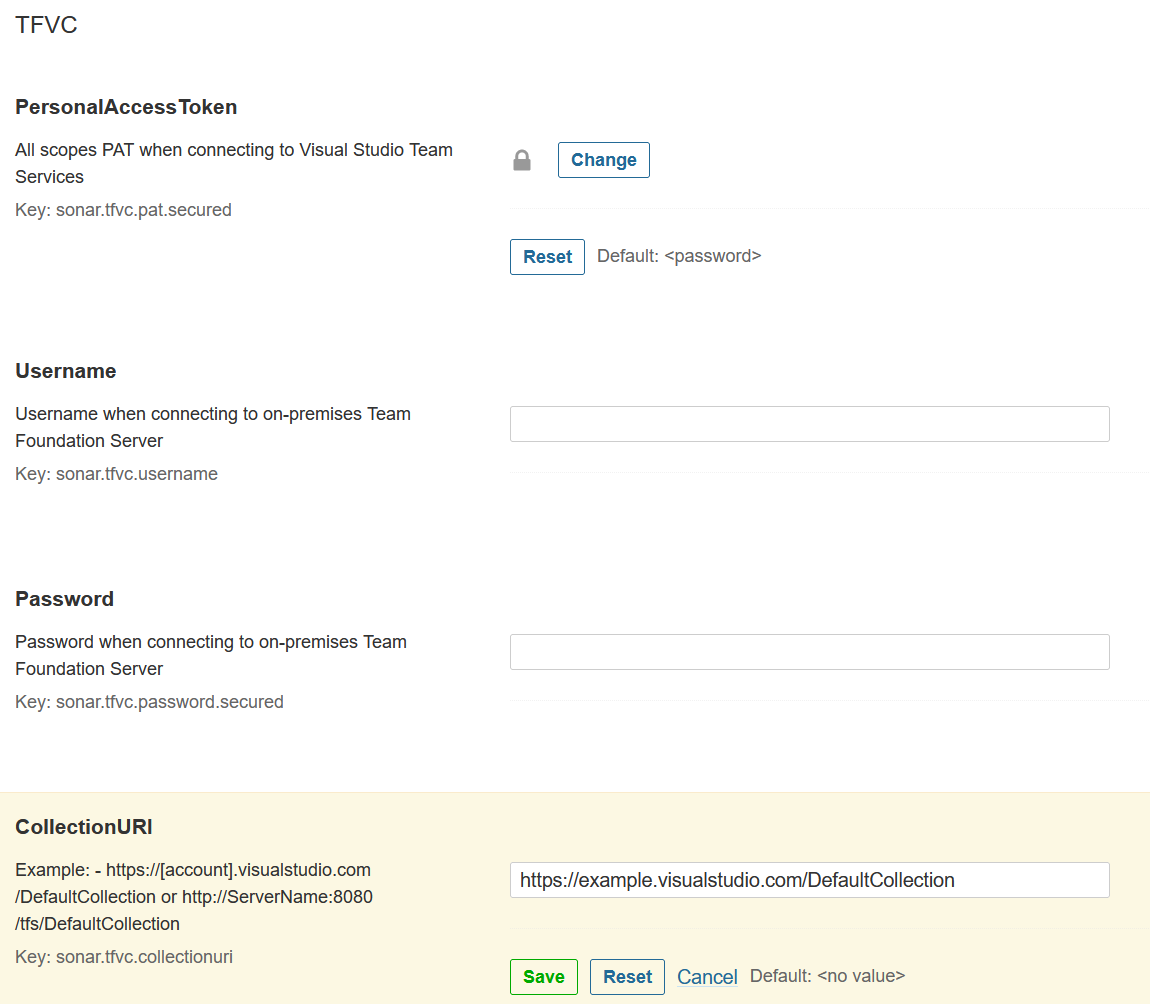Click the PersonalAccessToken section title
The image size is (1150, 1004).
(x=126, y=107)
